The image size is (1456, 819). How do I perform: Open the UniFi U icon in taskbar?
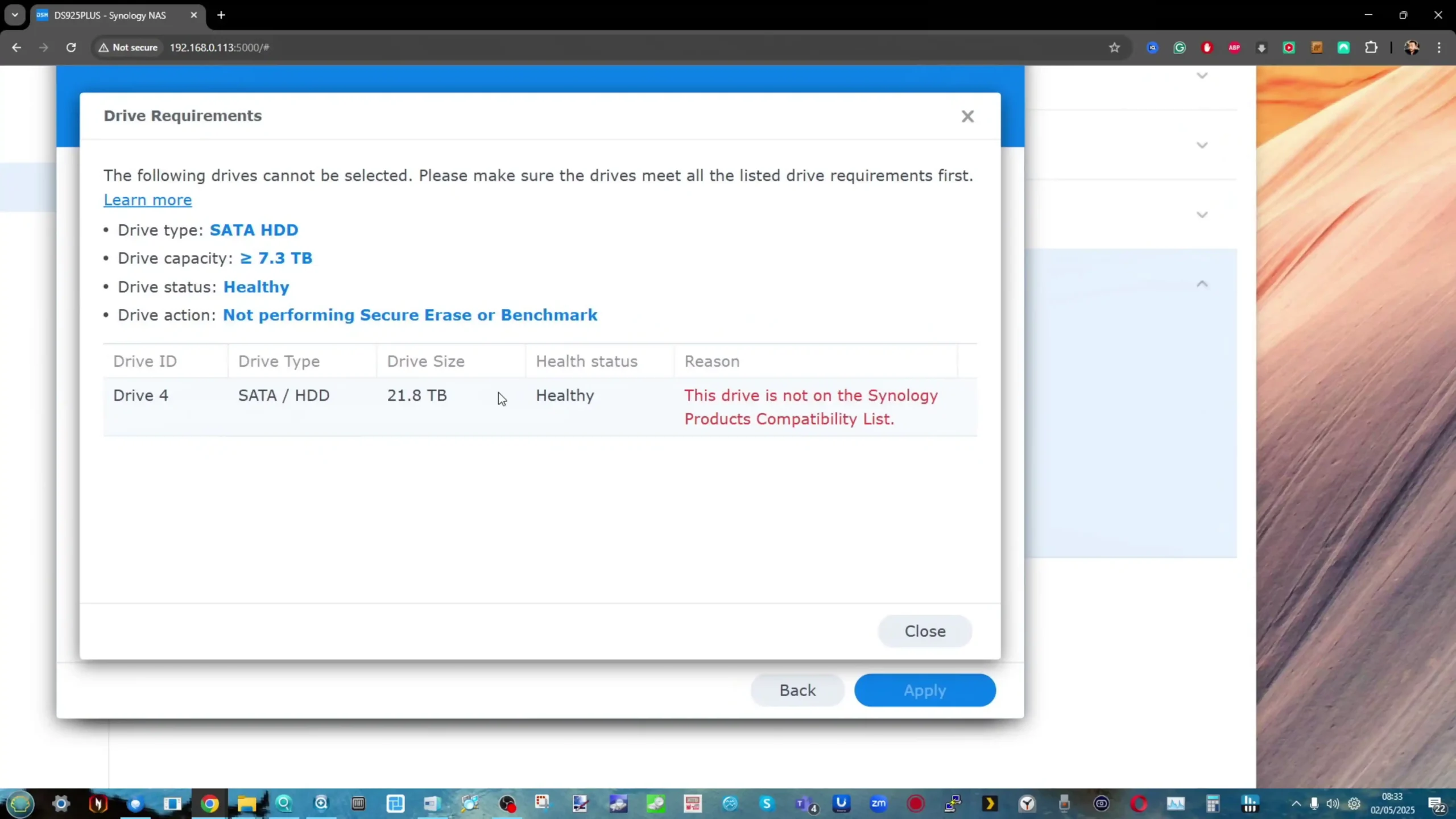point(841,804)
